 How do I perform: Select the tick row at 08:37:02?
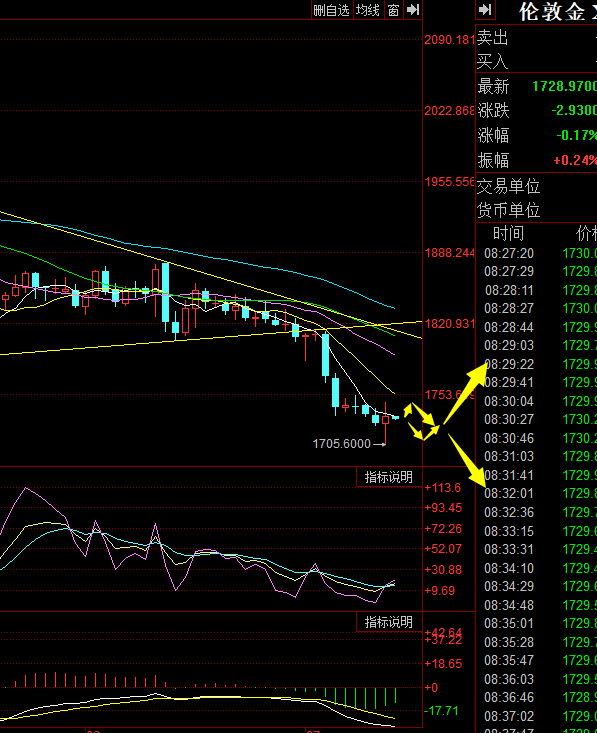[536, 716]
